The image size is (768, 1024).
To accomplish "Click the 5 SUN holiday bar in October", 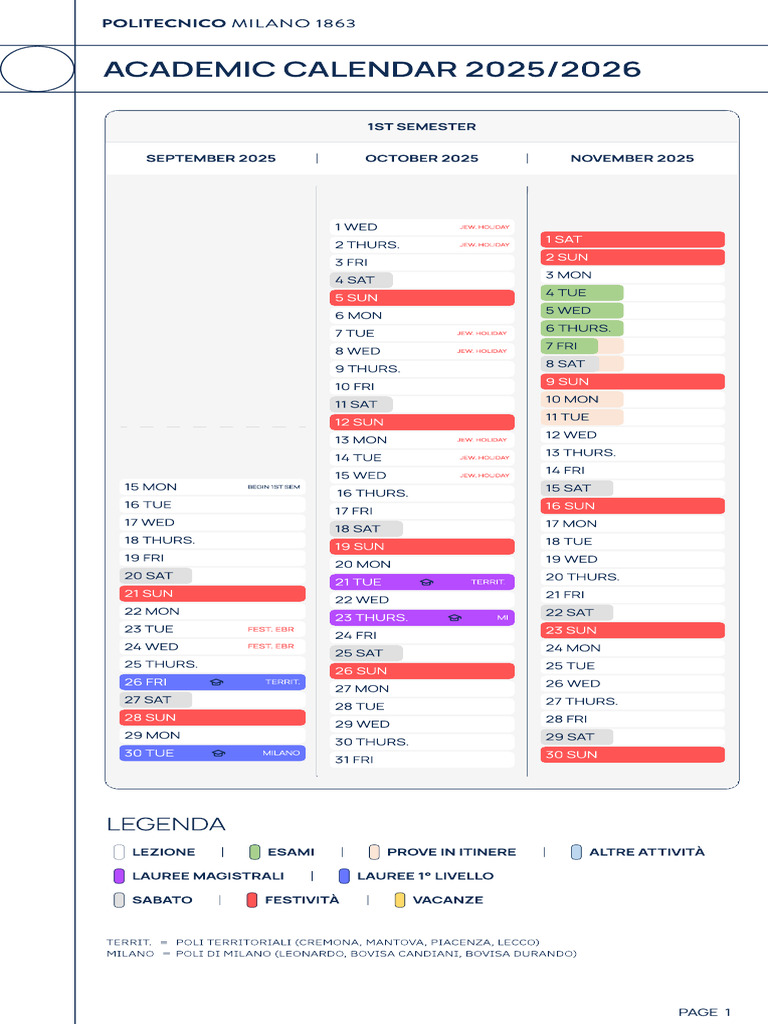I will pos(422,298).
